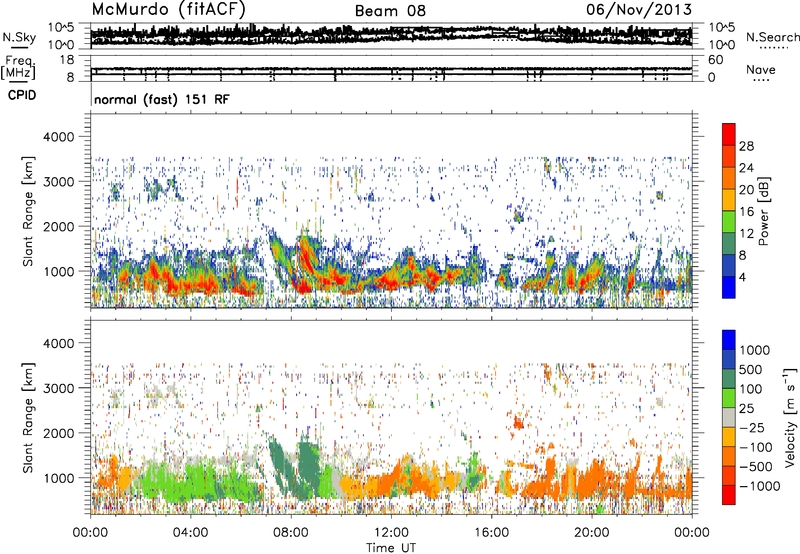The height and width of the screenshot is (554, 800).
Task: Click the '12:00' time tick label
Action: coord(391,533)
